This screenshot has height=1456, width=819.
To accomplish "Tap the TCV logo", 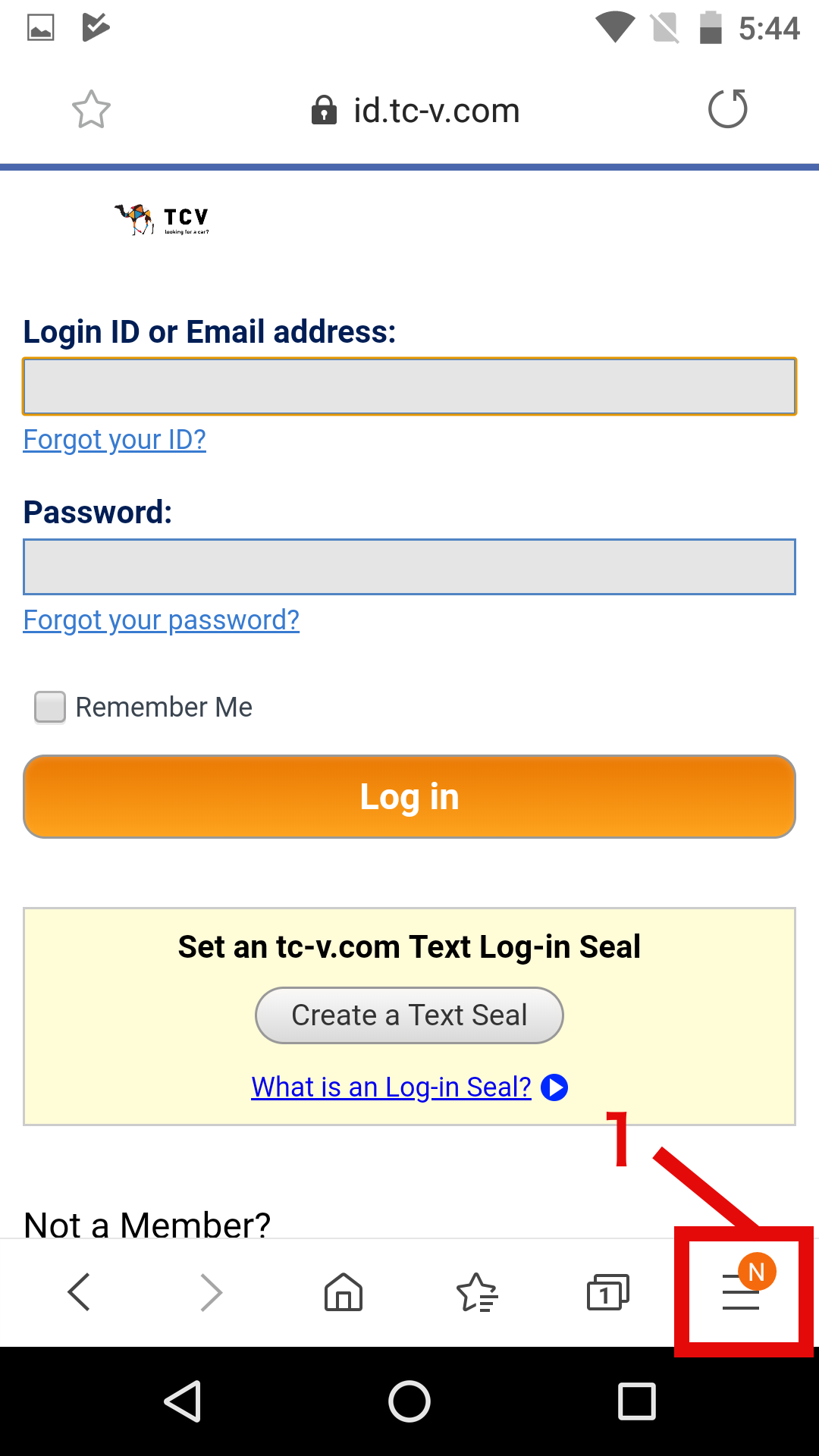I will (162, 219).
